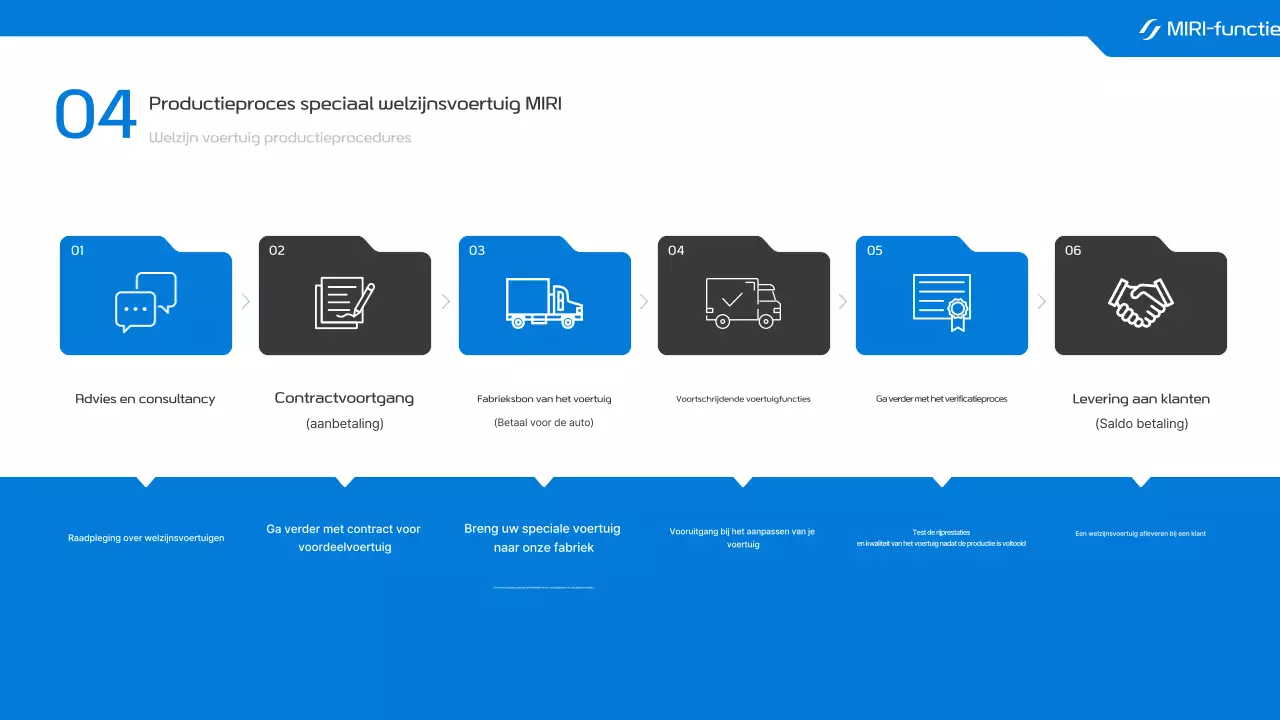This screenshot has height=720, width=1280.
Task: Select the contract signing pen icon
Action: 345,303
